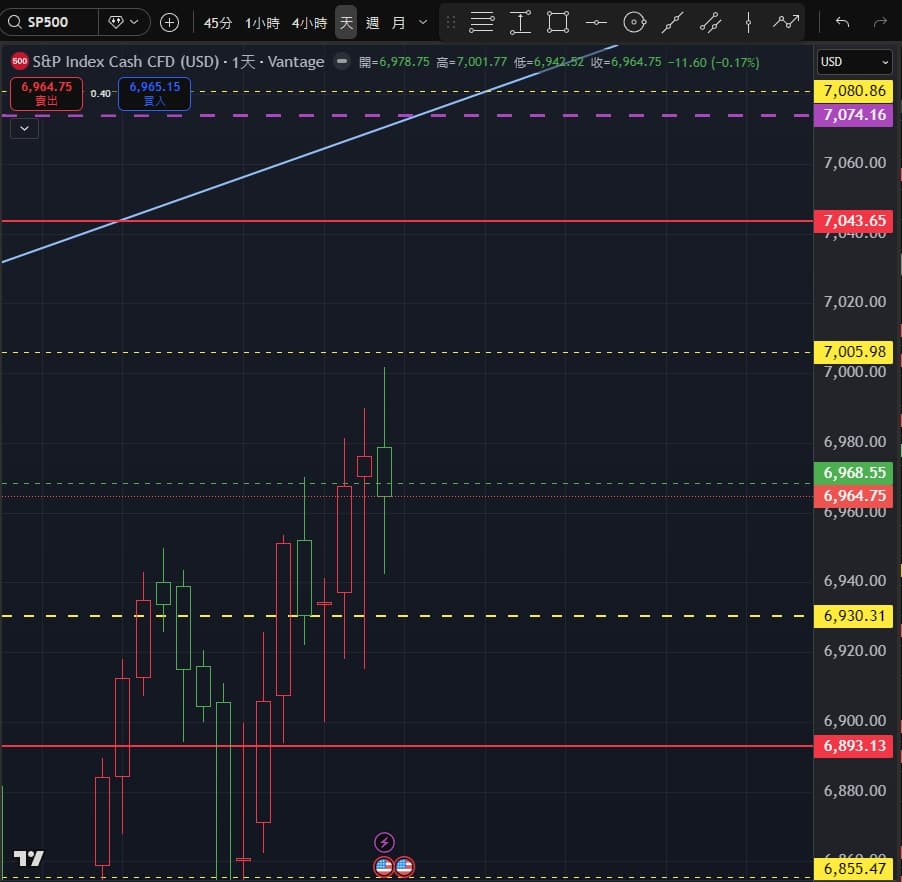The width and height of the screenshot is (902, 882).
Task: Select the Fib retracement tool
Action: pyautogui.click(x=481, y=22)
